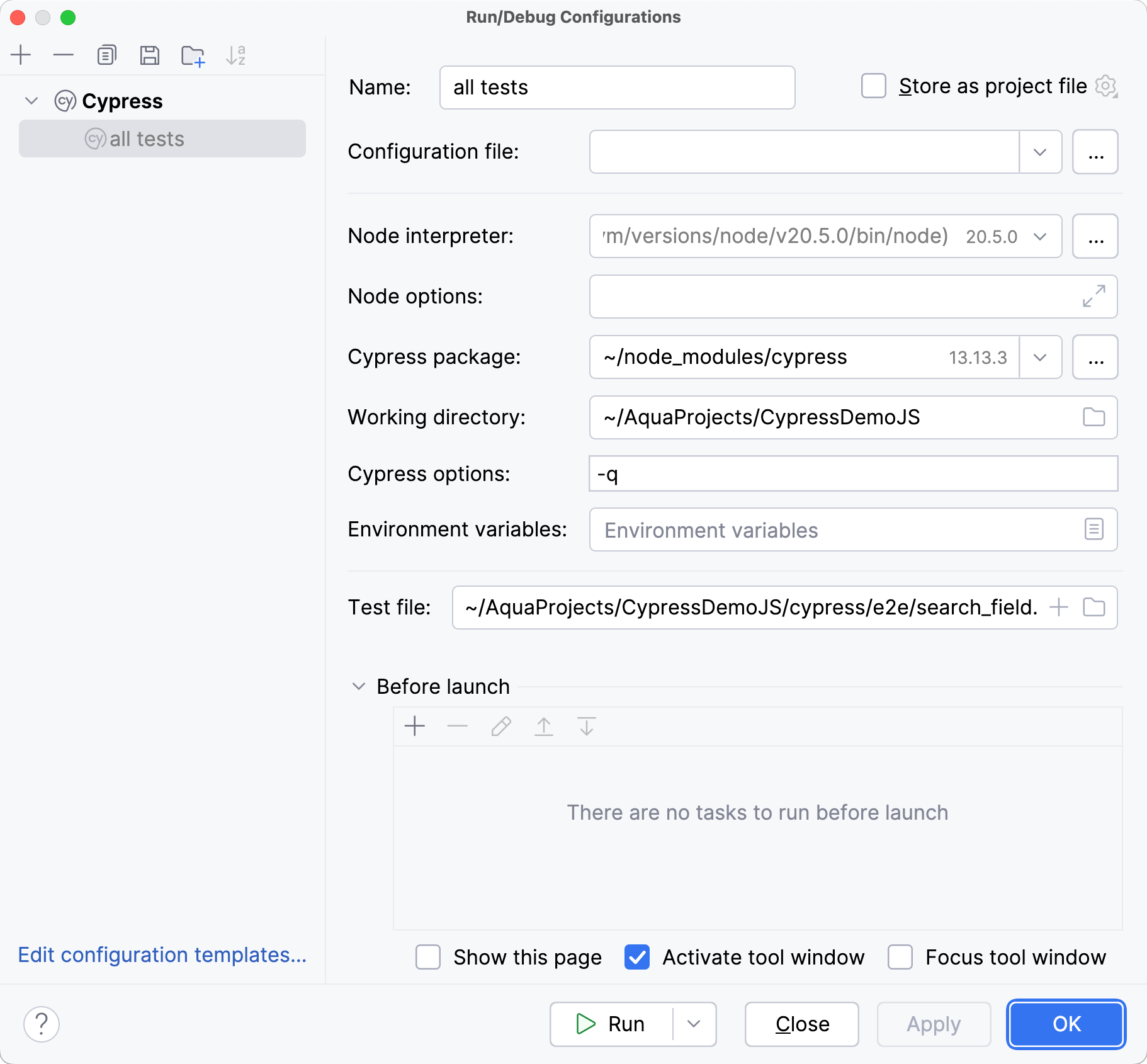Open help for this dialog
Screen dimensions: 1147x1064
pos(42,1024)
